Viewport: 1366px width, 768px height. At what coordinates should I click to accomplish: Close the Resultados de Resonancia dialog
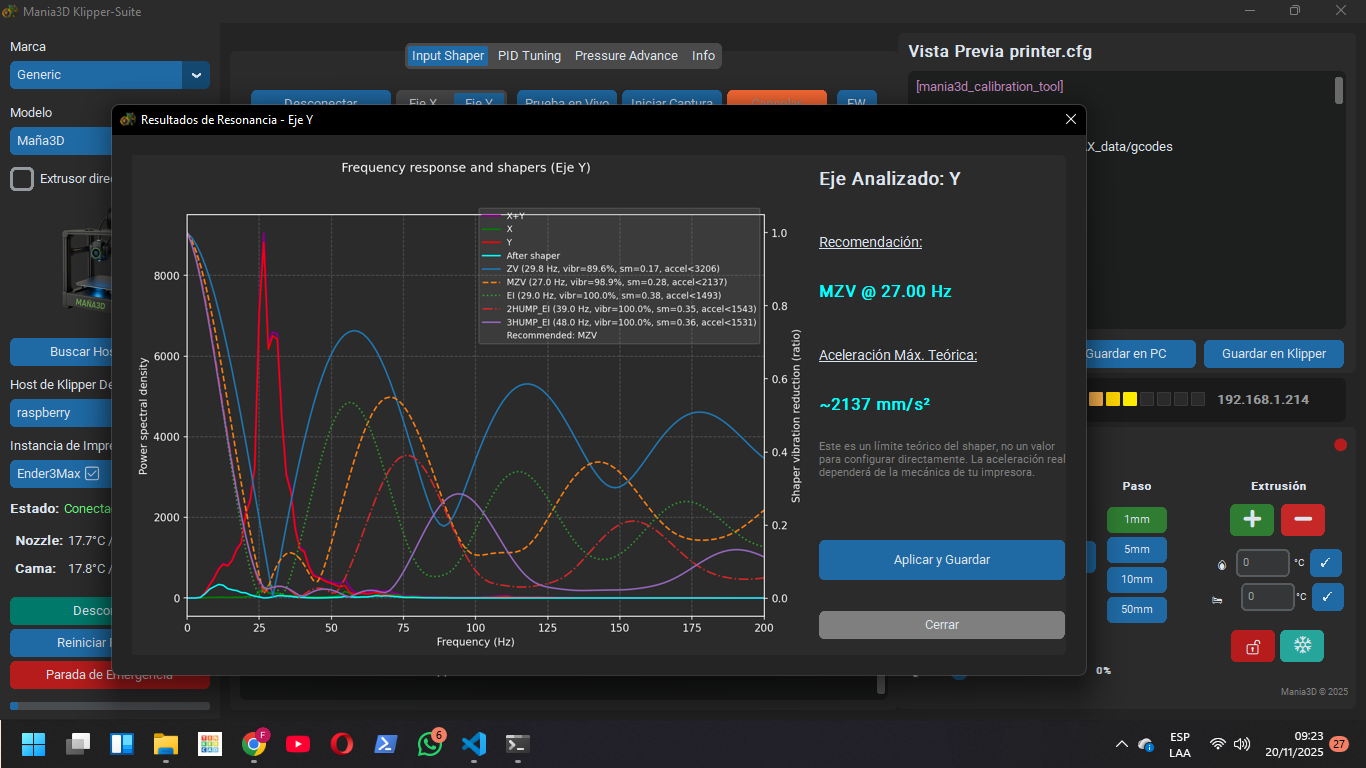pyautogui.click(x=1070, y=120)
